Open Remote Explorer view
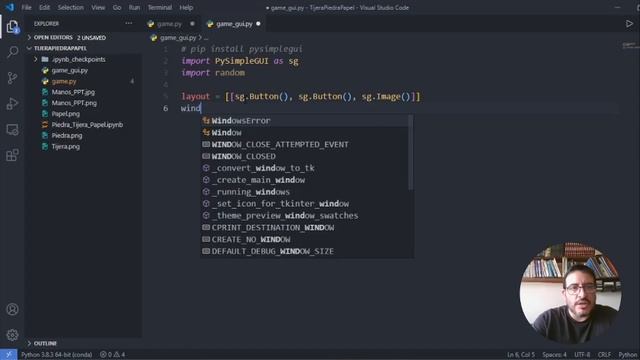Screen dimensions: 640x360 coord(12,129)
